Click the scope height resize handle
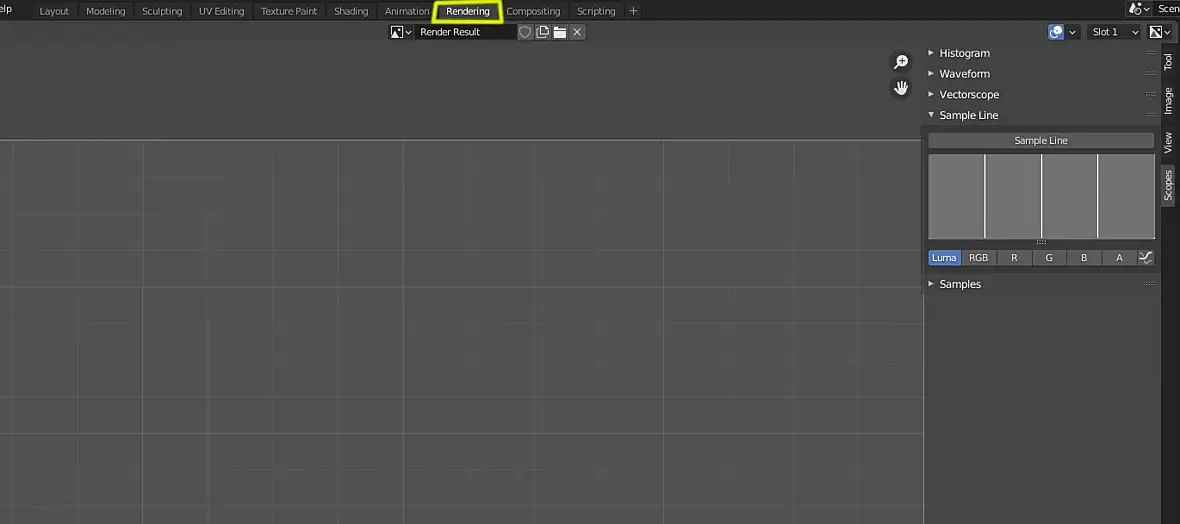 pyautogui.click(x=1041, y=242)
